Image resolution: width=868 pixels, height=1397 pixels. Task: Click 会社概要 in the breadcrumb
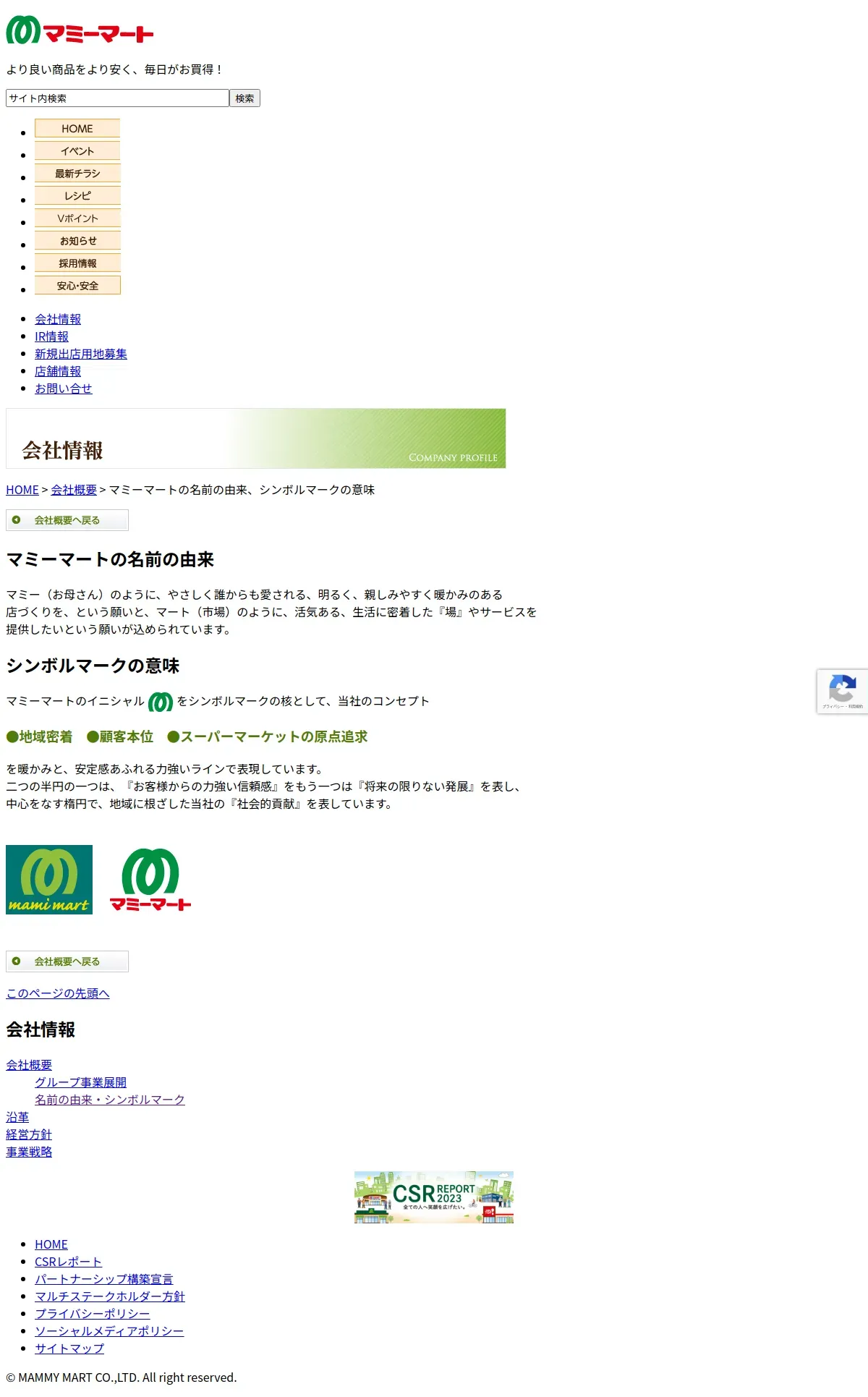[x=74, y=490]
